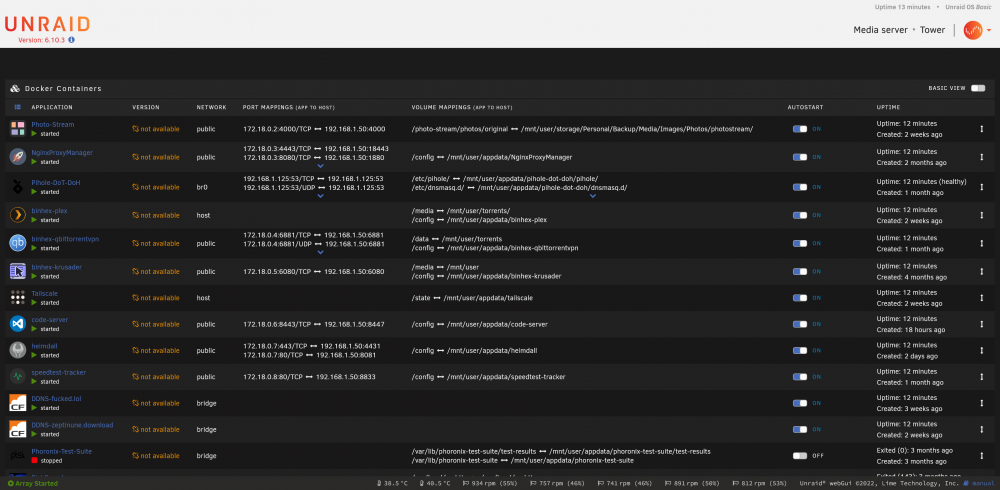The image size is (1000, 490).
Task: Click the Docker Containers header icon
Action: click(x=15, y=89)
